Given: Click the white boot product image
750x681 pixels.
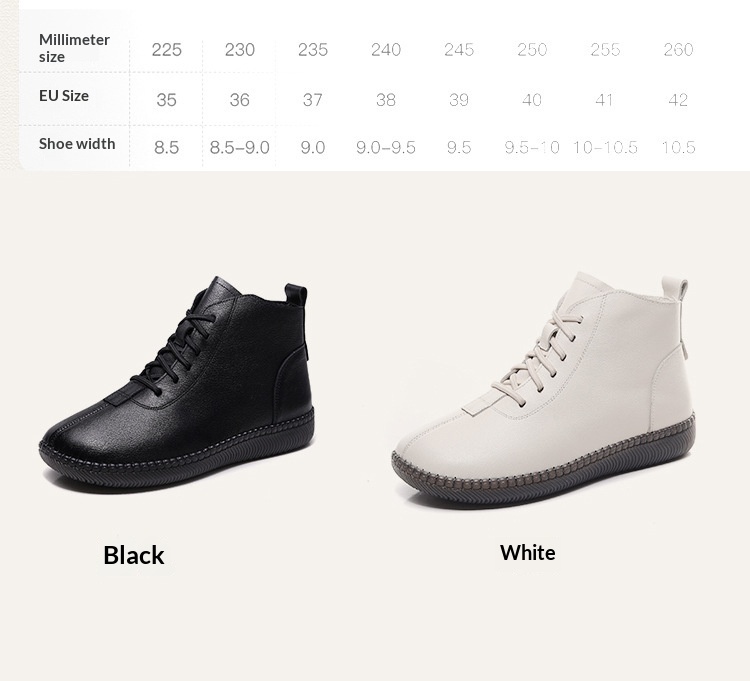Looking at the screenshot, I should (543, 390).
